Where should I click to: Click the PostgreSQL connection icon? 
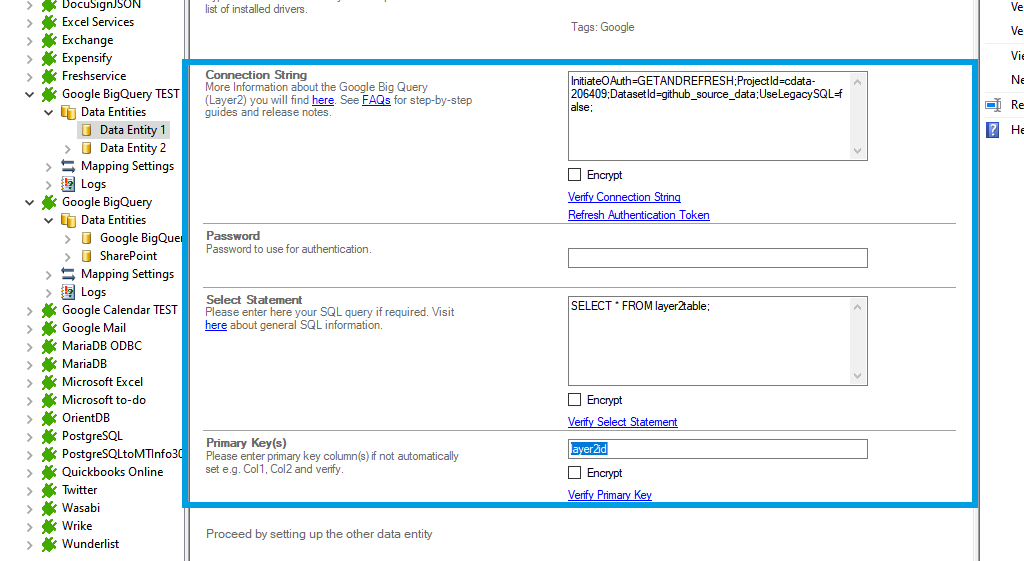(49, 436)
